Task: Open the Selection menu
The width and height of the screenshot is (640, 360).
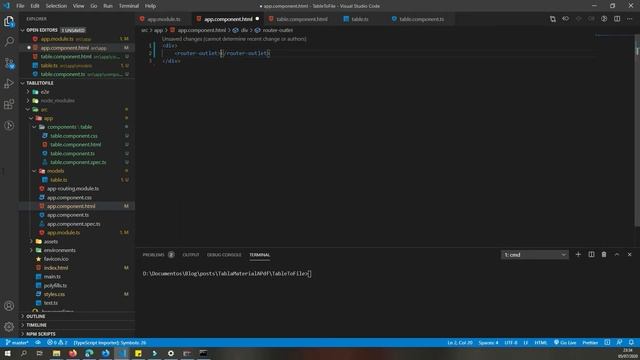Action: point(56,6)
